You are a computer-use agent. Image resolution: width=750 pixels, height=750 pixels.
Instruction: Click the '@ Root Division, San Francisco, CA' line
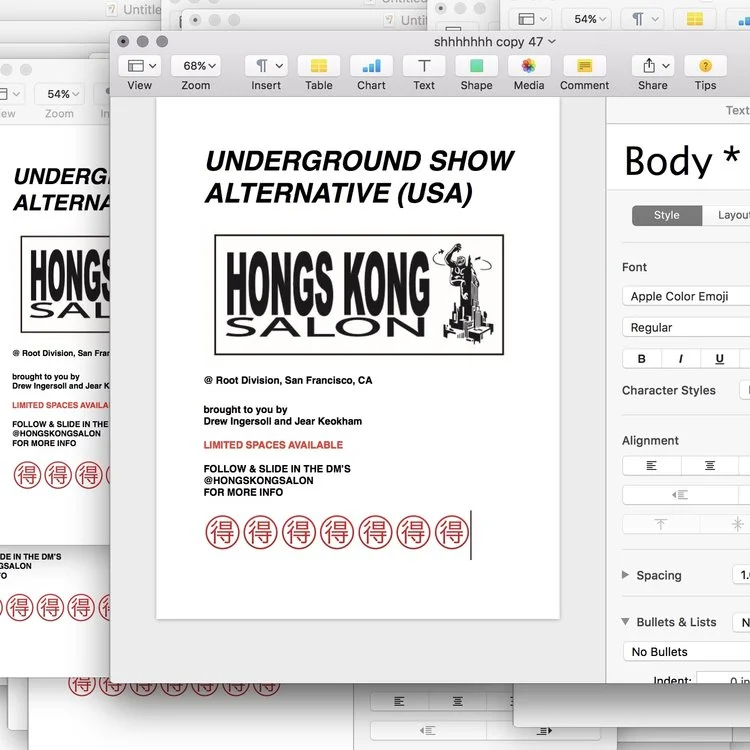click(x=287, y=380)
